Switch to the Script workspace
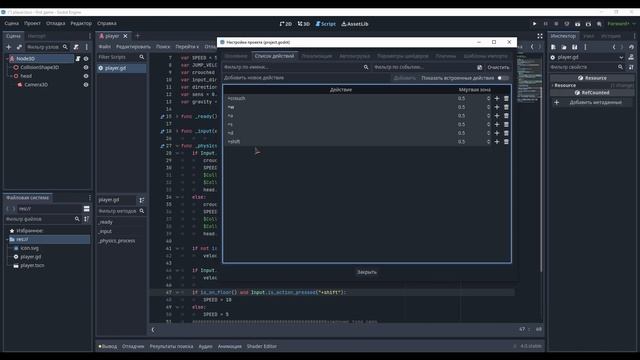Viewport: 640px width, 360px height. click(325, 24)
